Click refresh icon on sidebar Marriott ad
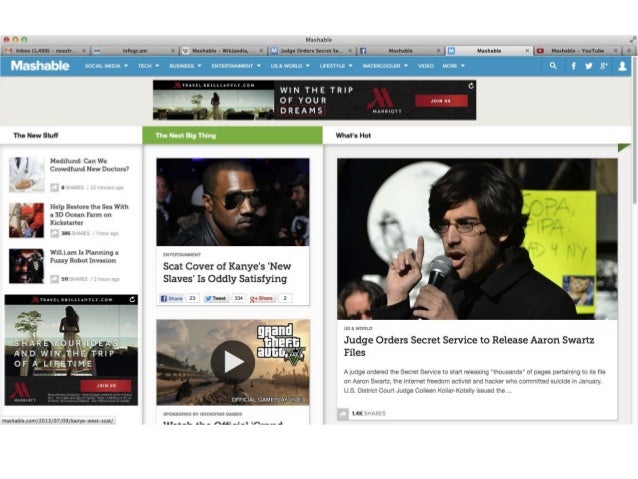 tap(132, 300)
